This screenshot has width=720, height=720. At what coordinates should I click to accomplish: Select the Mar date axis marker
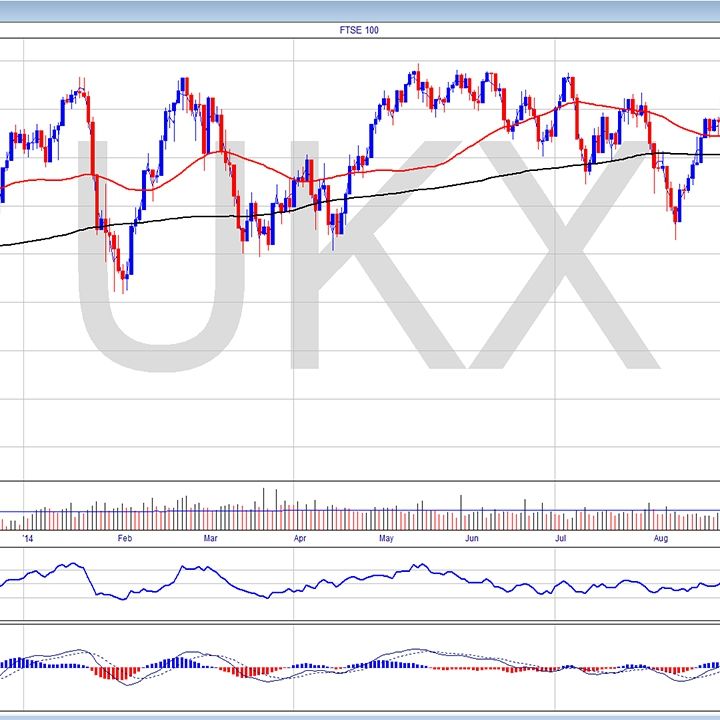click(211, 537)
